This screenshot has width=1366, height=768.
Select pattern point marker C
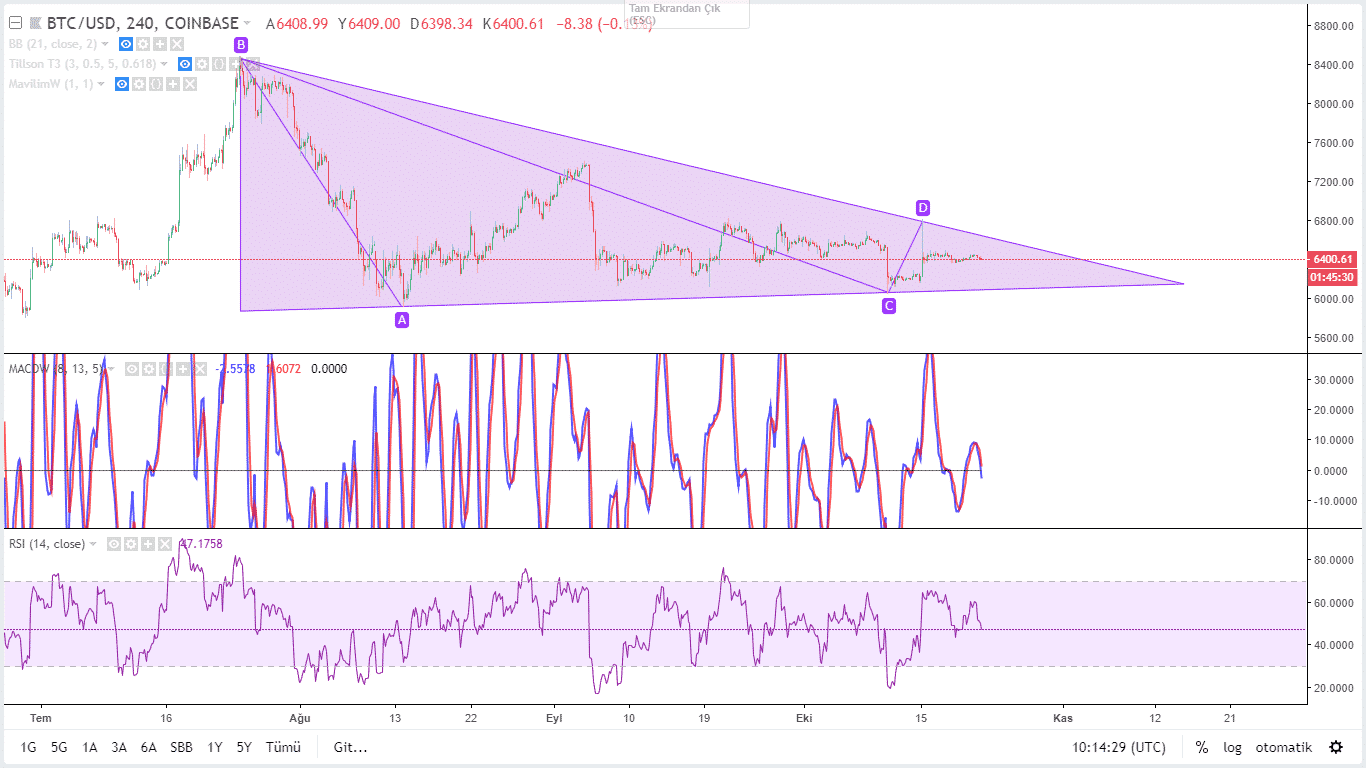(889, 306)
